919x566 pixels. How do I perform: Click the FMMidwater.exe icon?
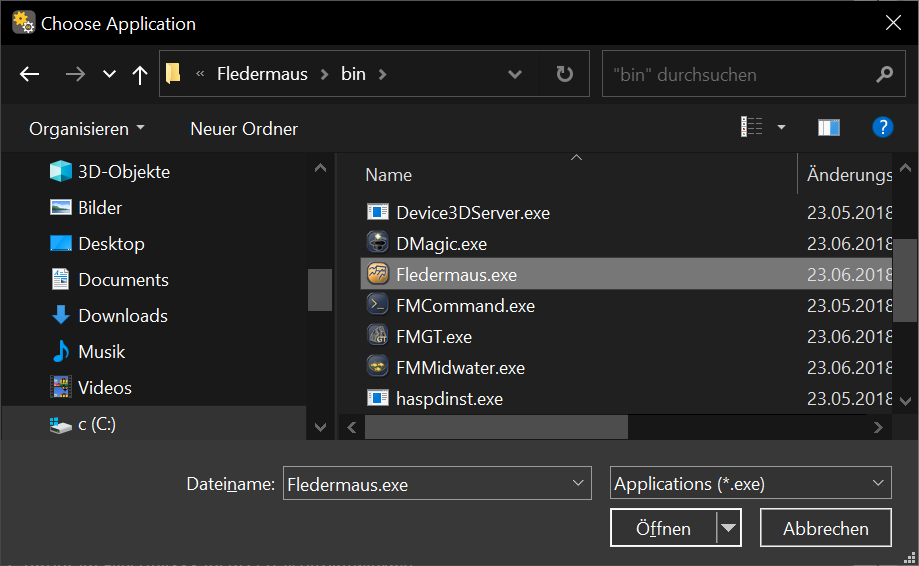[x=377, y=366]
